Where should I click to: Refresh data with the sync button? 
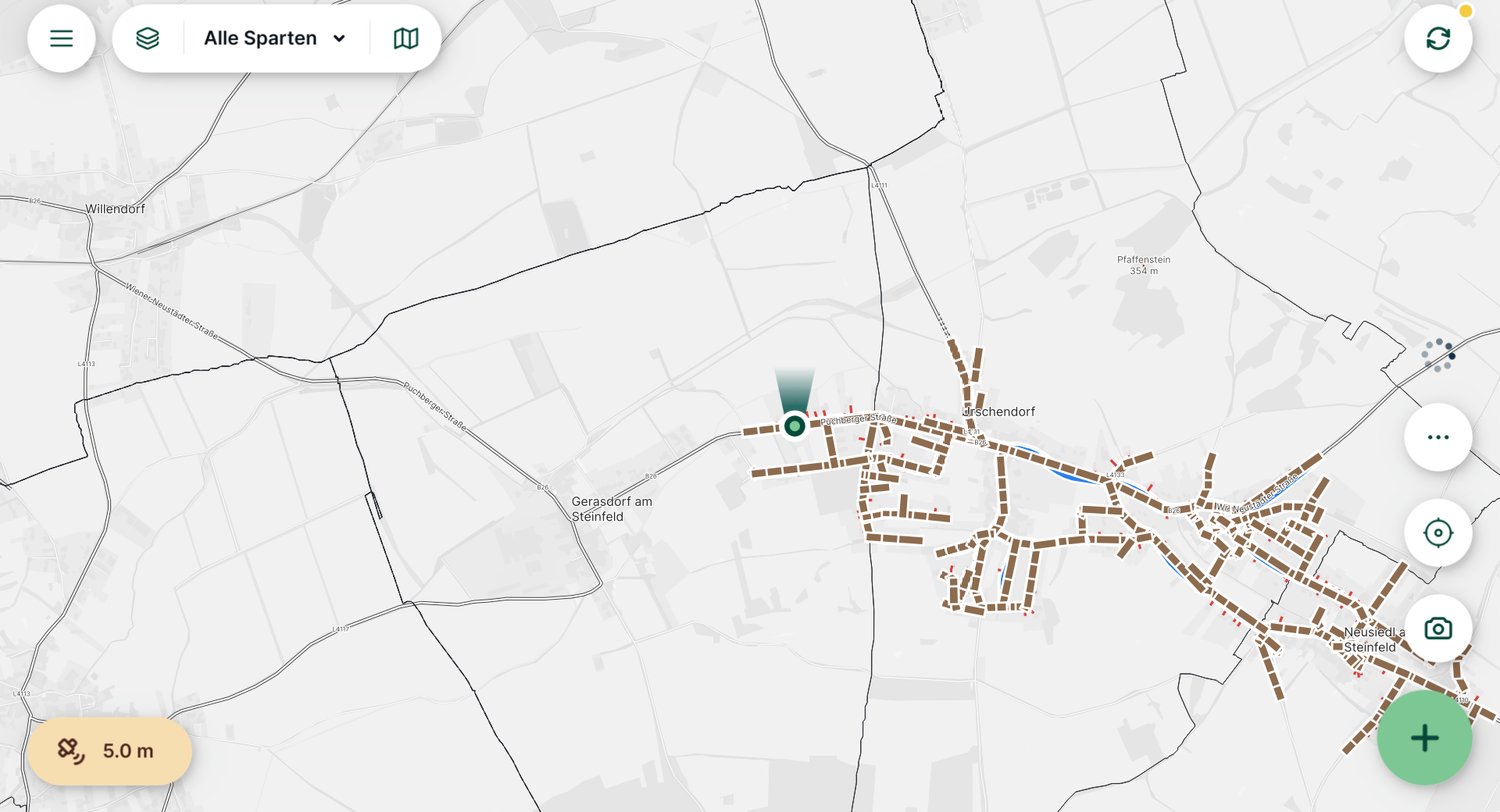click(x=1437, y=38)
